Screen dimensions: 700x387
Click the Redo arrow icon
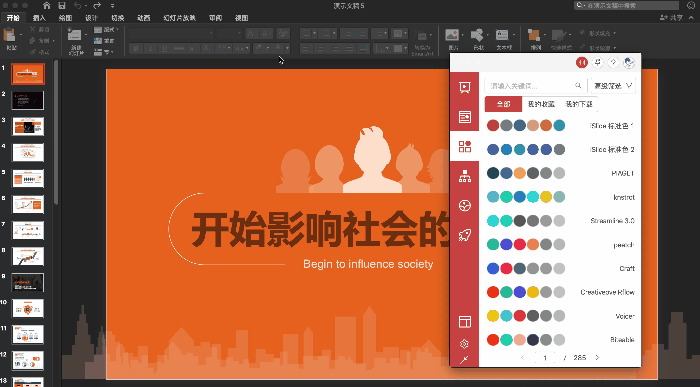pyautogui.click(x=97, y=6)
